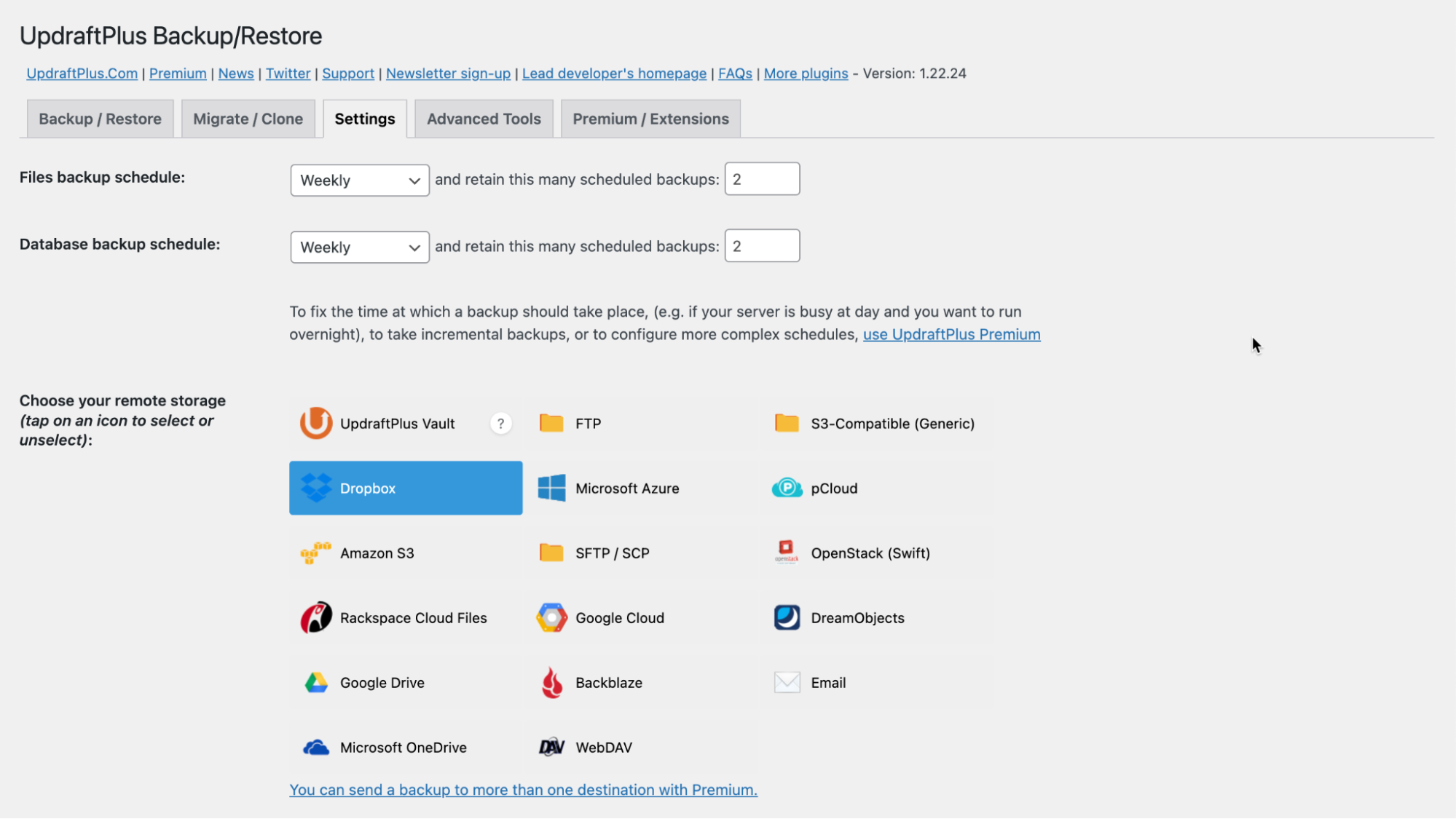Switch to Advanced Tools tab
The height and width of the screenshot is (819, 1456).
tap(484, 118)
